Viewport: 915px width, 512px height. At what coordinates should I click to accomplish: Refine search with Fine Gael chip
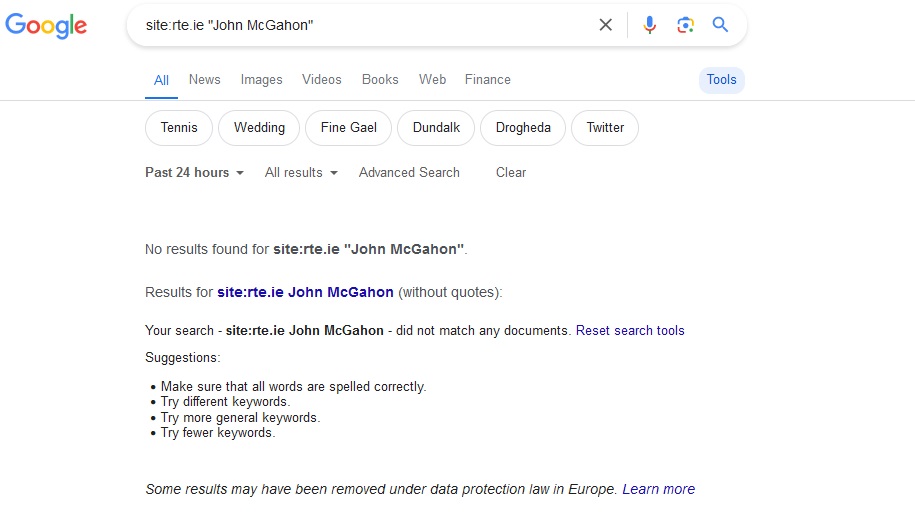click(x=348, y=128)
